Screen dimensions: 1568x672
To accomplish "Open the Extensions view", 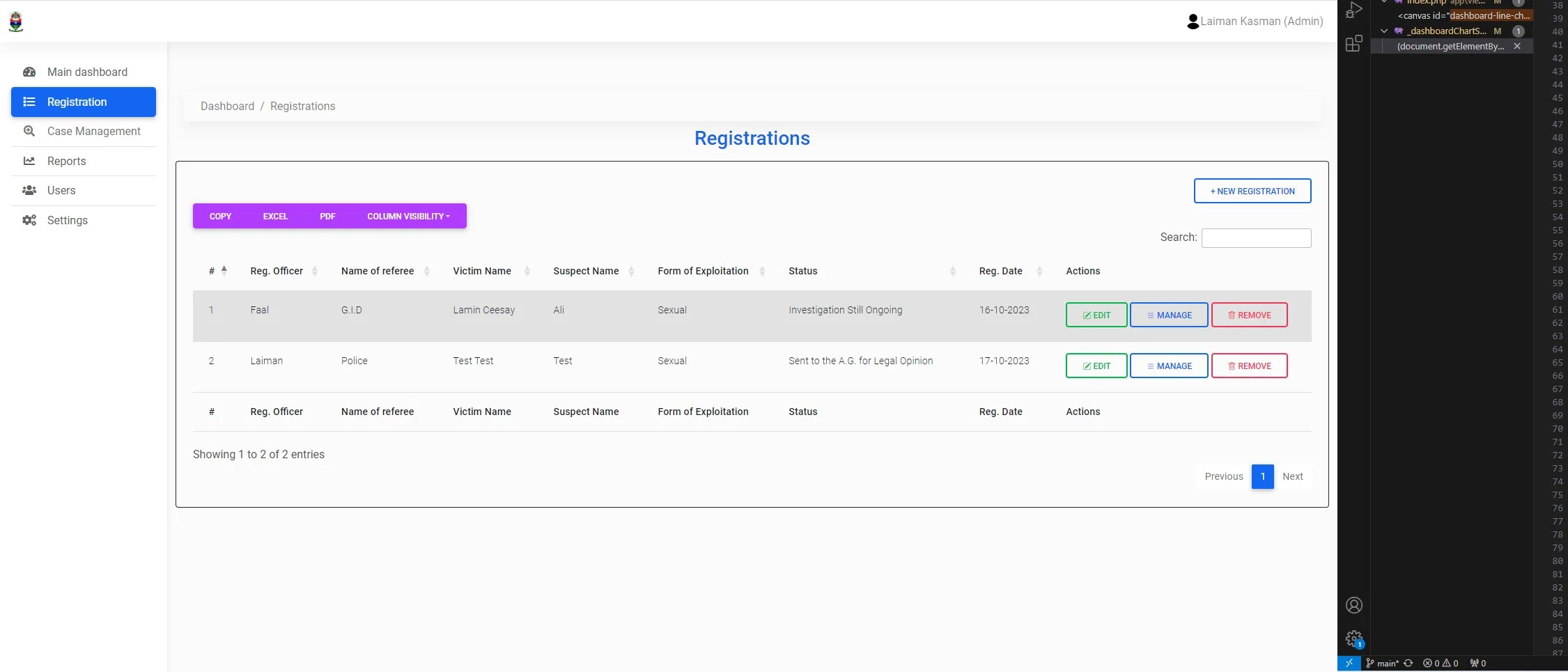I will coord(1354,43).
